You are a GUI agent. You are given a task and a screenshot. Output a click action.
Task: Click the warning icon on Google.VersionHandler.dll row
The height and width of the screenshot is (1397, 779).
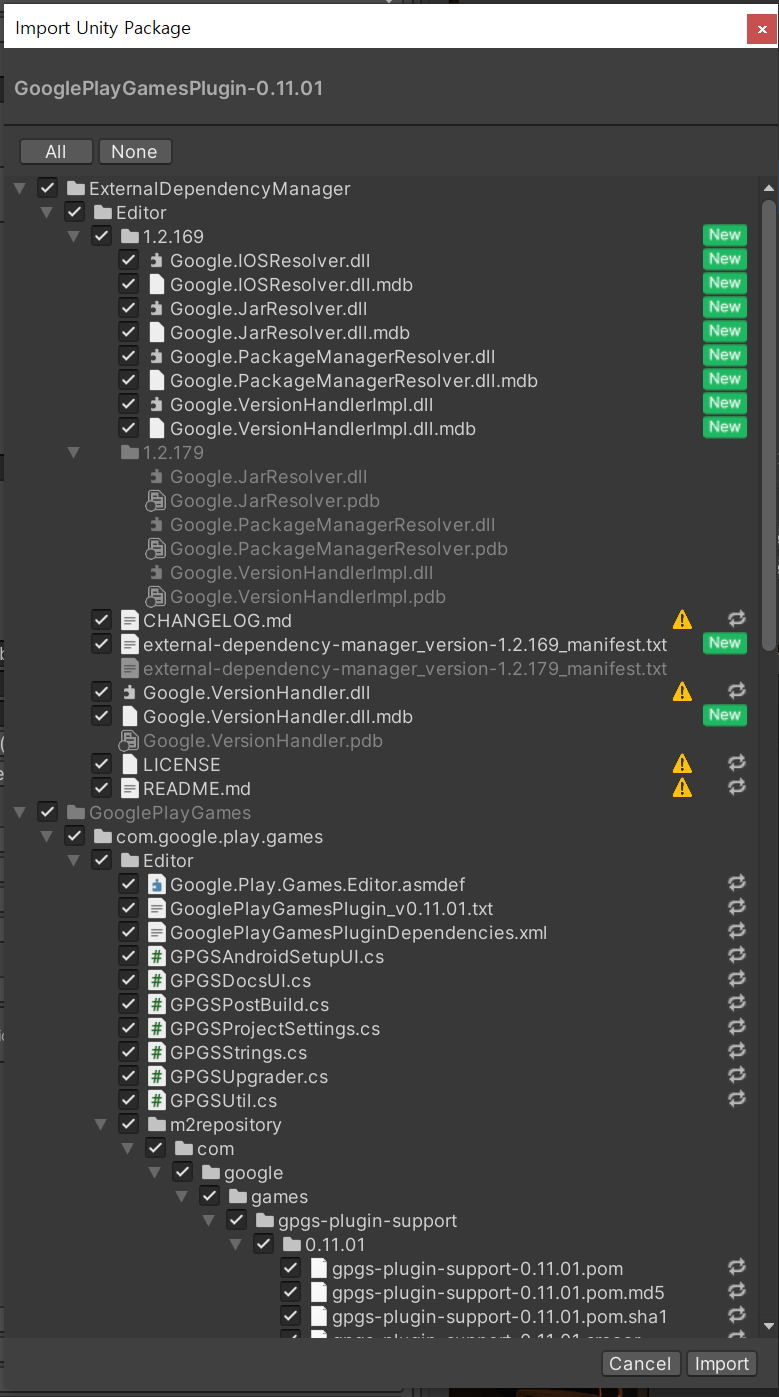pos(682,692)
